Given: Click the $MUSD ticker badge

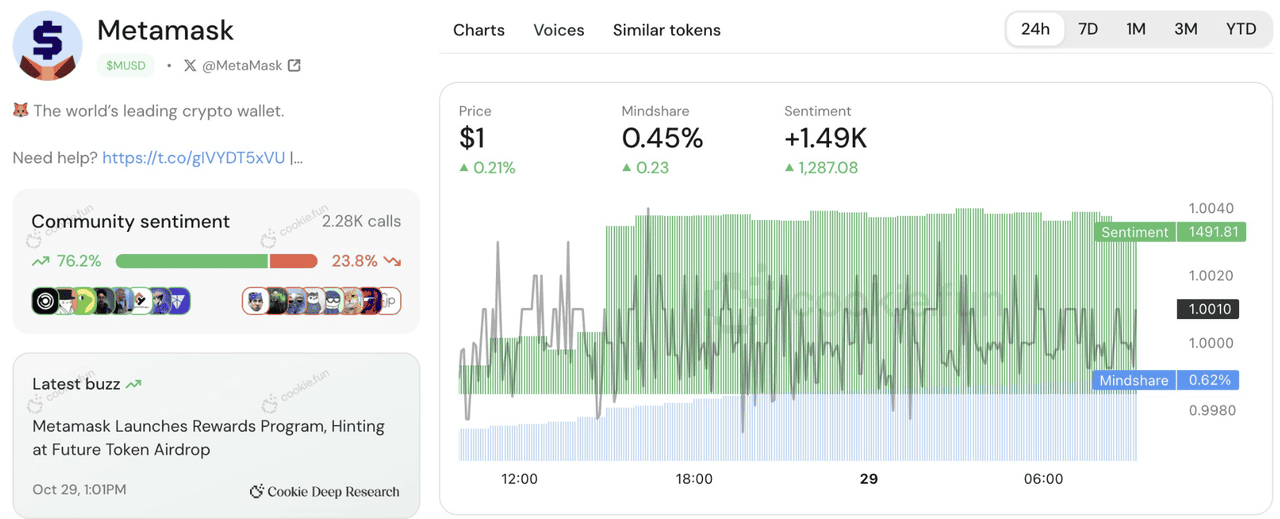Looking at the screenshot, I should pyautogui.click(x=126, y=65).
